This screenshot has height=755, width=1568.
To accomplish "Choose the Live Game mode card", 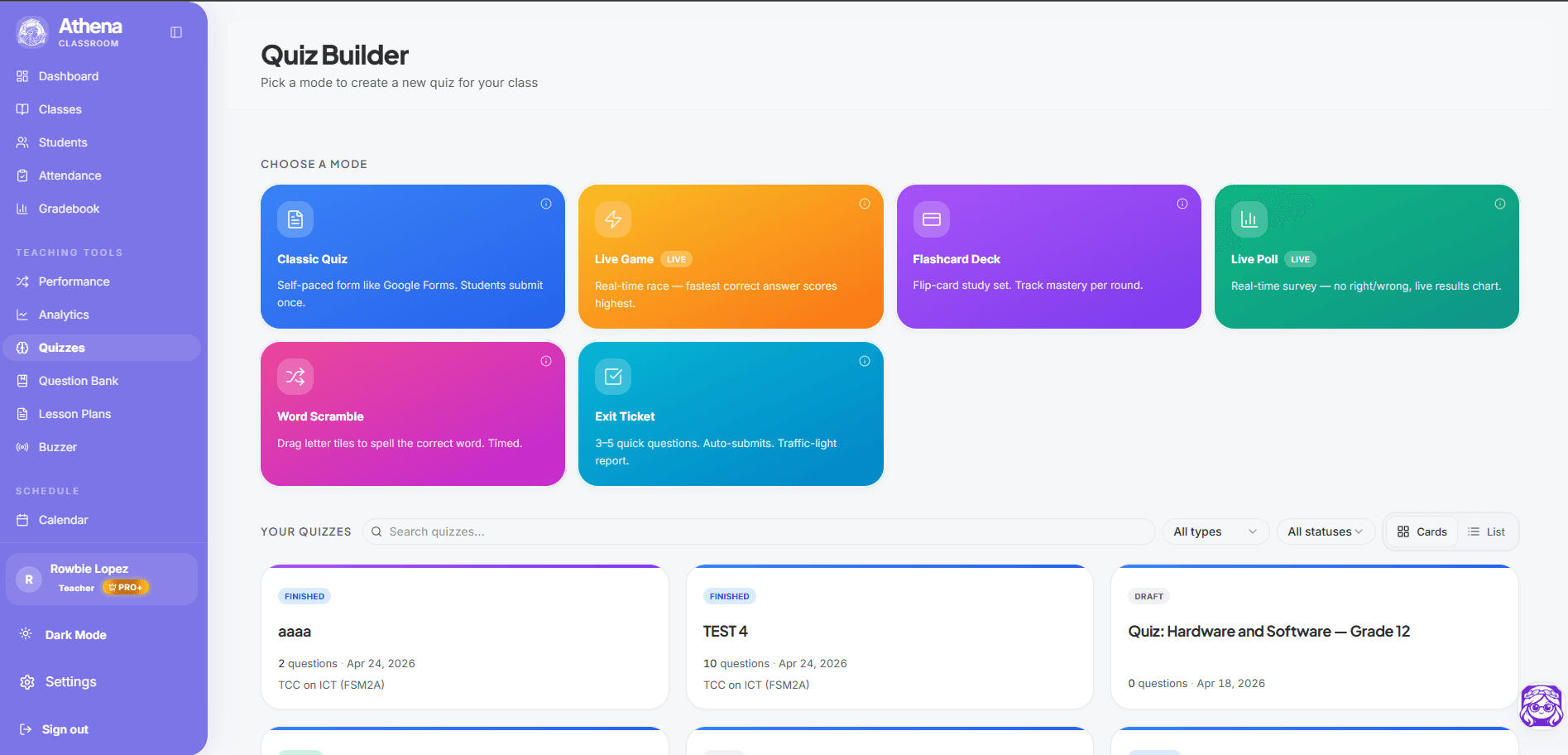I will pyautogui.click(x=731, y=257).
